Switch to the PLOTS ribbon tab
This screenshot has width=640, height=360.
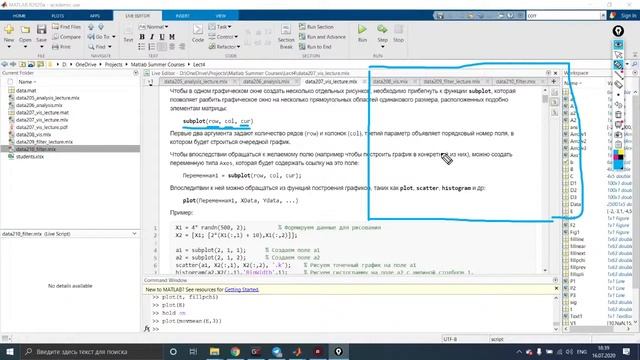pos(58,16)
